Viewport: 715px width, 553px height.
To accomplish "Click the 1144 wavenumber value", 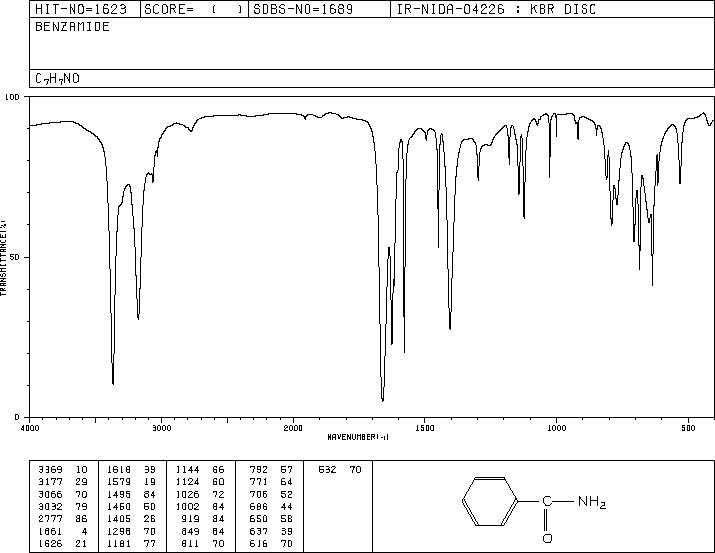I will (187, 470).
